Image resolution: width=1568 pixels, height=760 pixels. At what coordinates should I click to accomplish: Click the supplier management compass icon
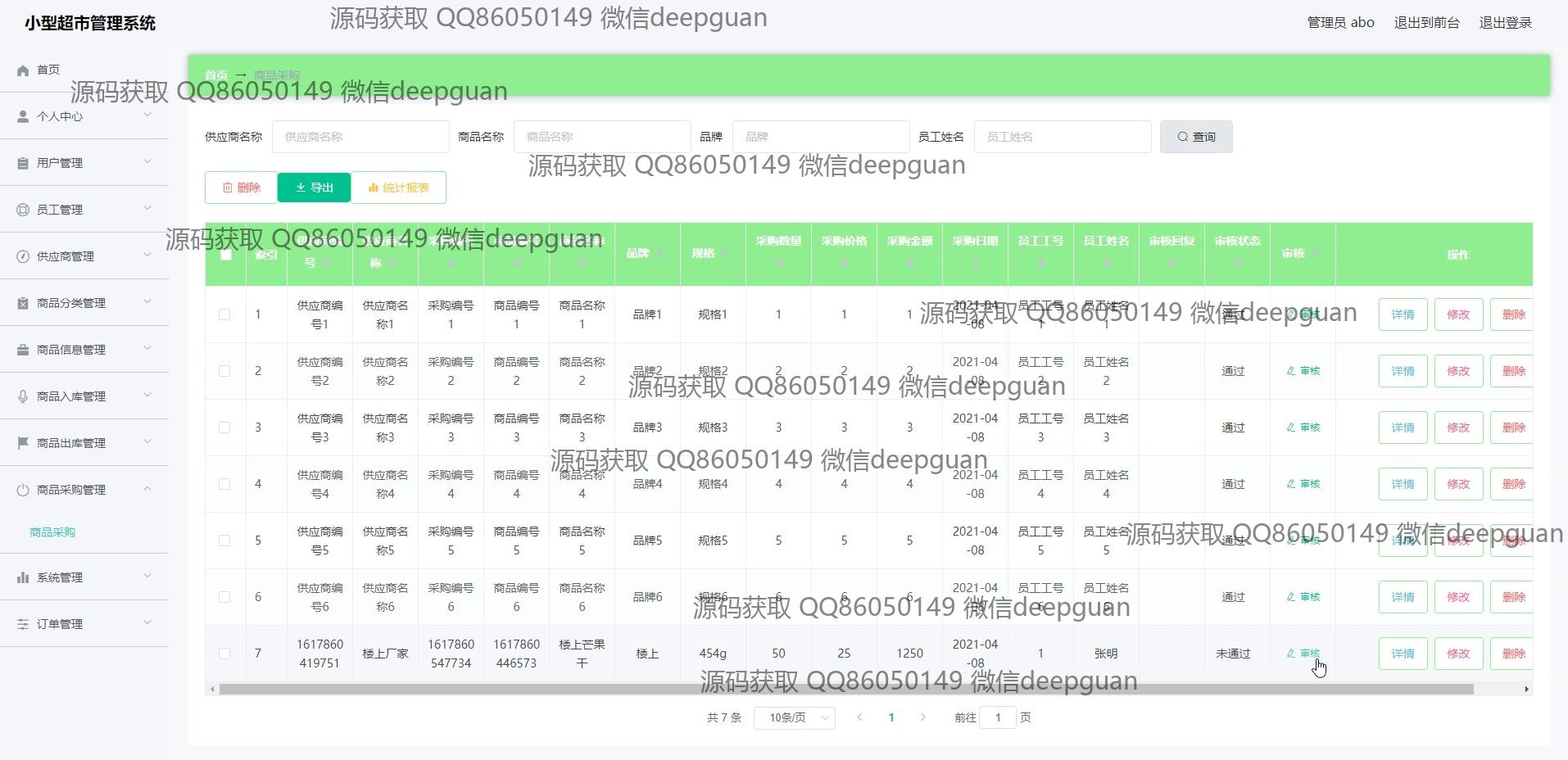click(x=23, y=257)
